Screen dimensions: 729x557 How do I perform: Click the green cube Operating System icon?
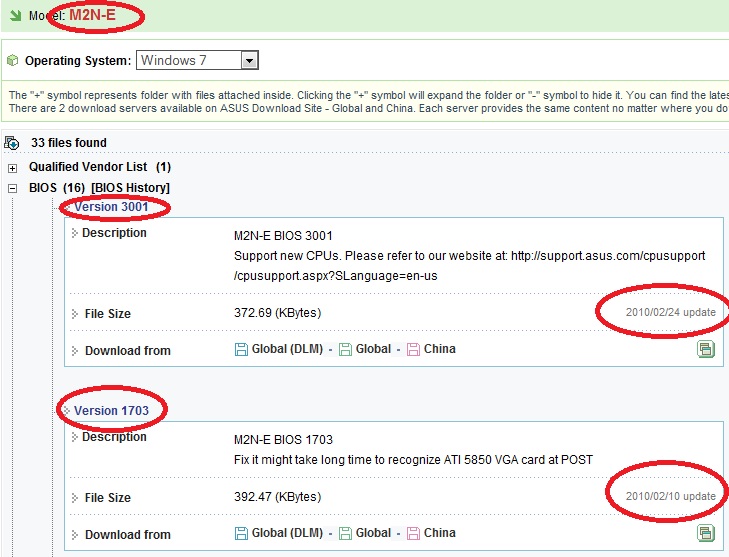pyautogui.click(x=13, y=60)
